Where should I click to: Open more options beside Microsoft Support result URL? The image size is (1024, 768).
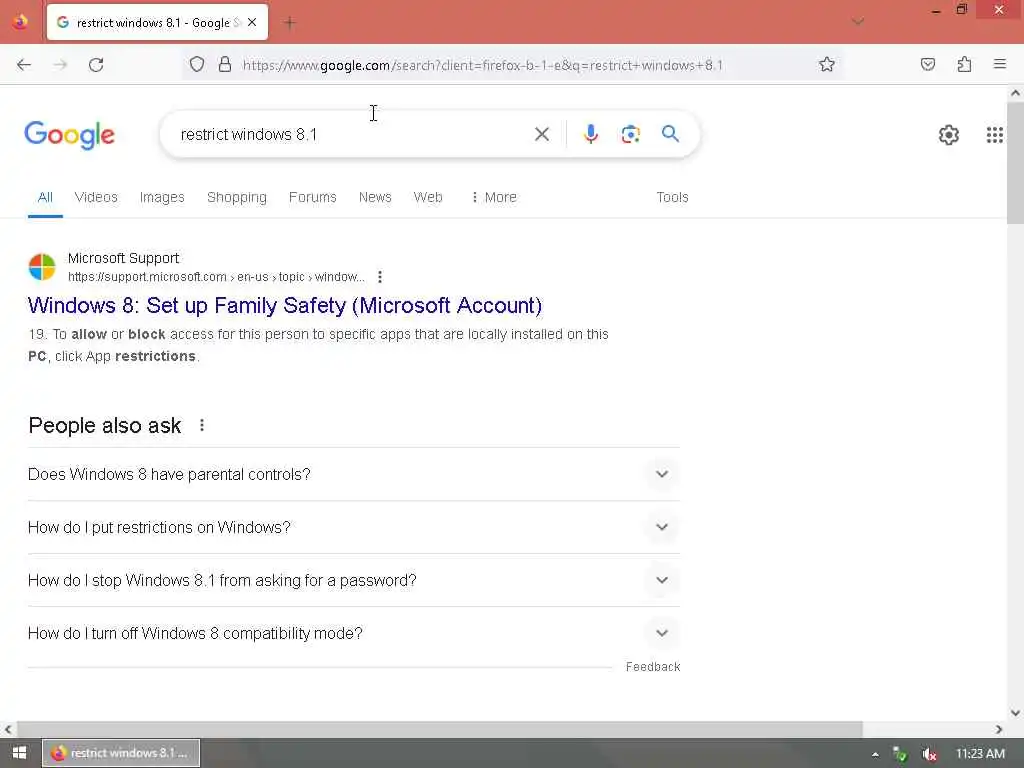pyautogui.click(x=379, y=277)
